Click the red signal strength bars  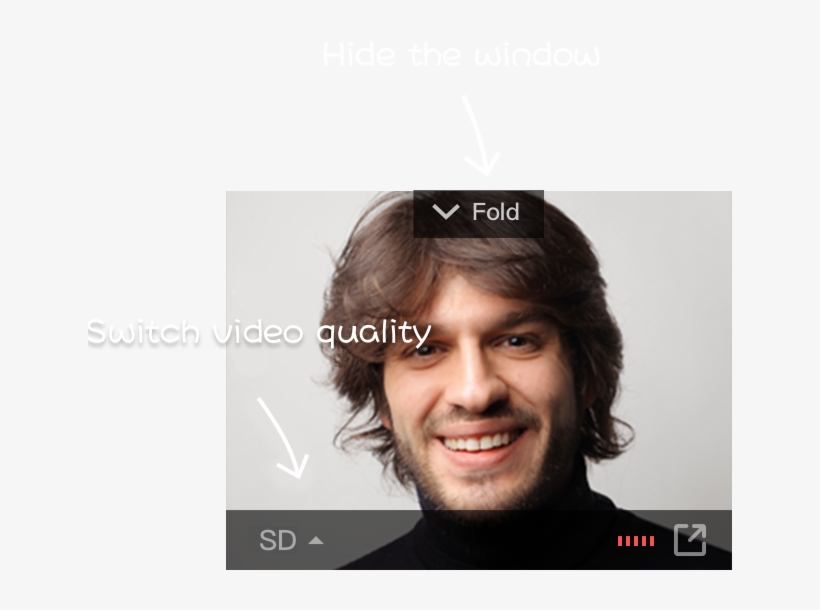[x=635, y=541]
